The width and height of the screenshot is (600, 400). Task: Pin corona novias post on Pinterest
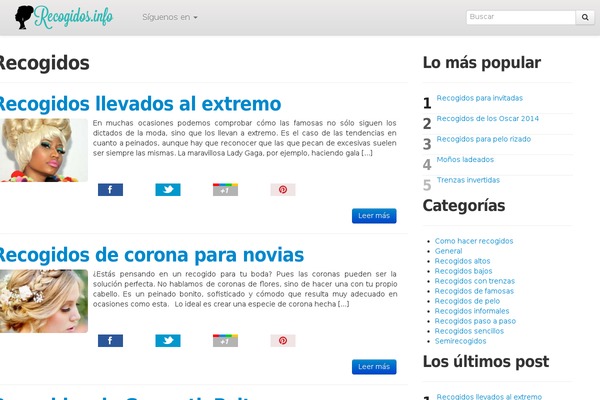click(x=283, y=341)
